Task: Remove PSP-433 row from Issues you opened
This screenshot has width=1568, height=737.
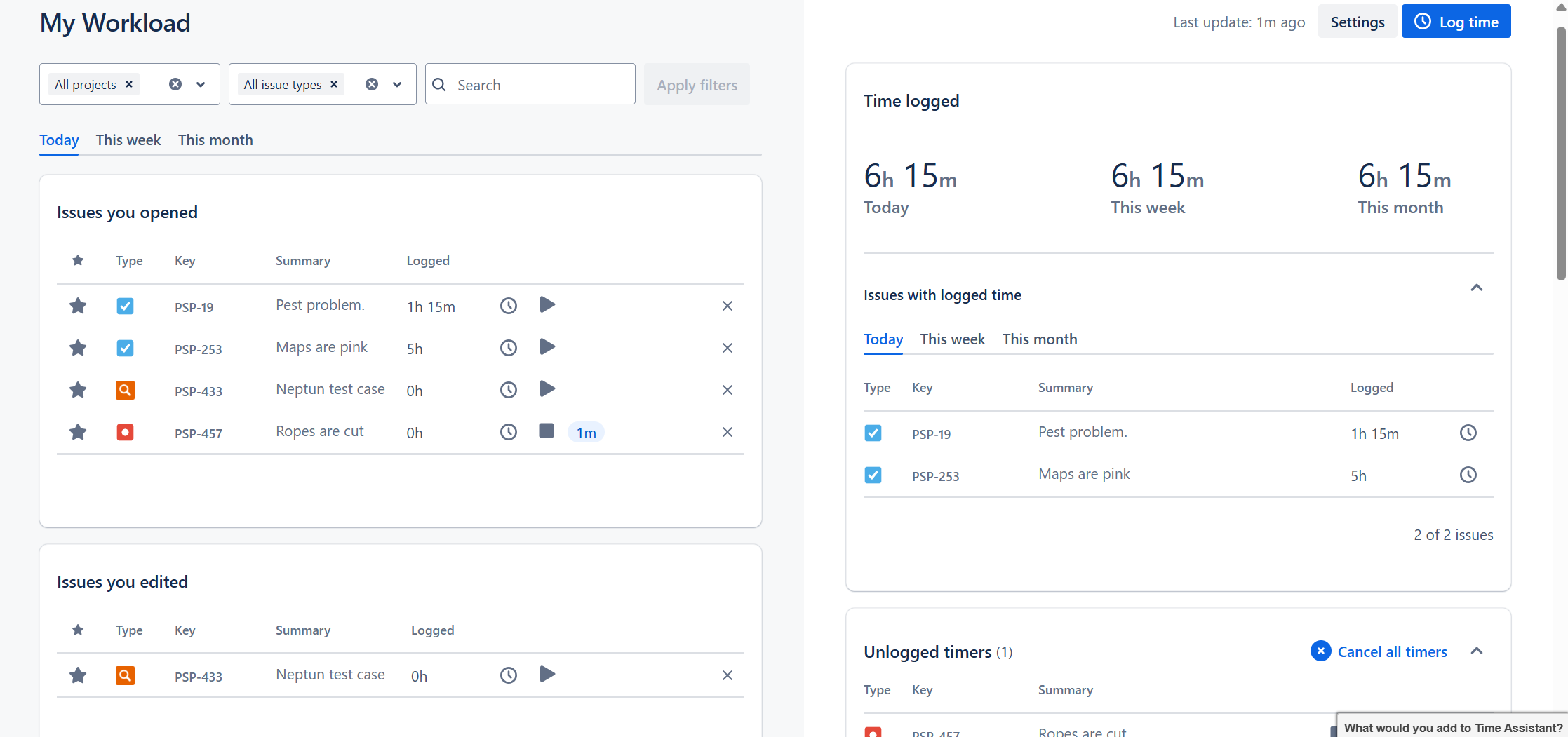Action: tap(728, 390)
